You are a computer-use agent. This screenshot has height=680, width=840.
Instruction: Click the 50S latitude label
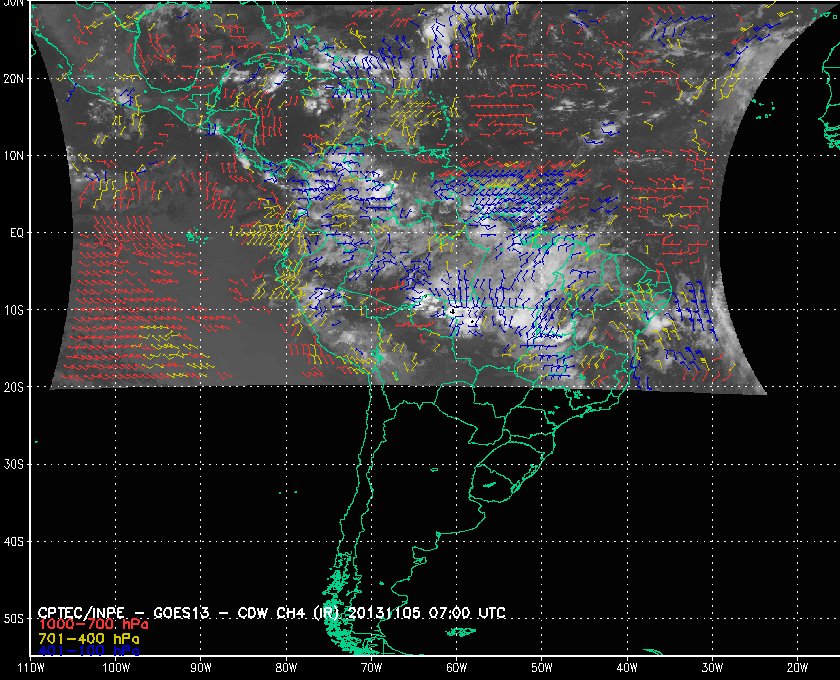(14, 619)
